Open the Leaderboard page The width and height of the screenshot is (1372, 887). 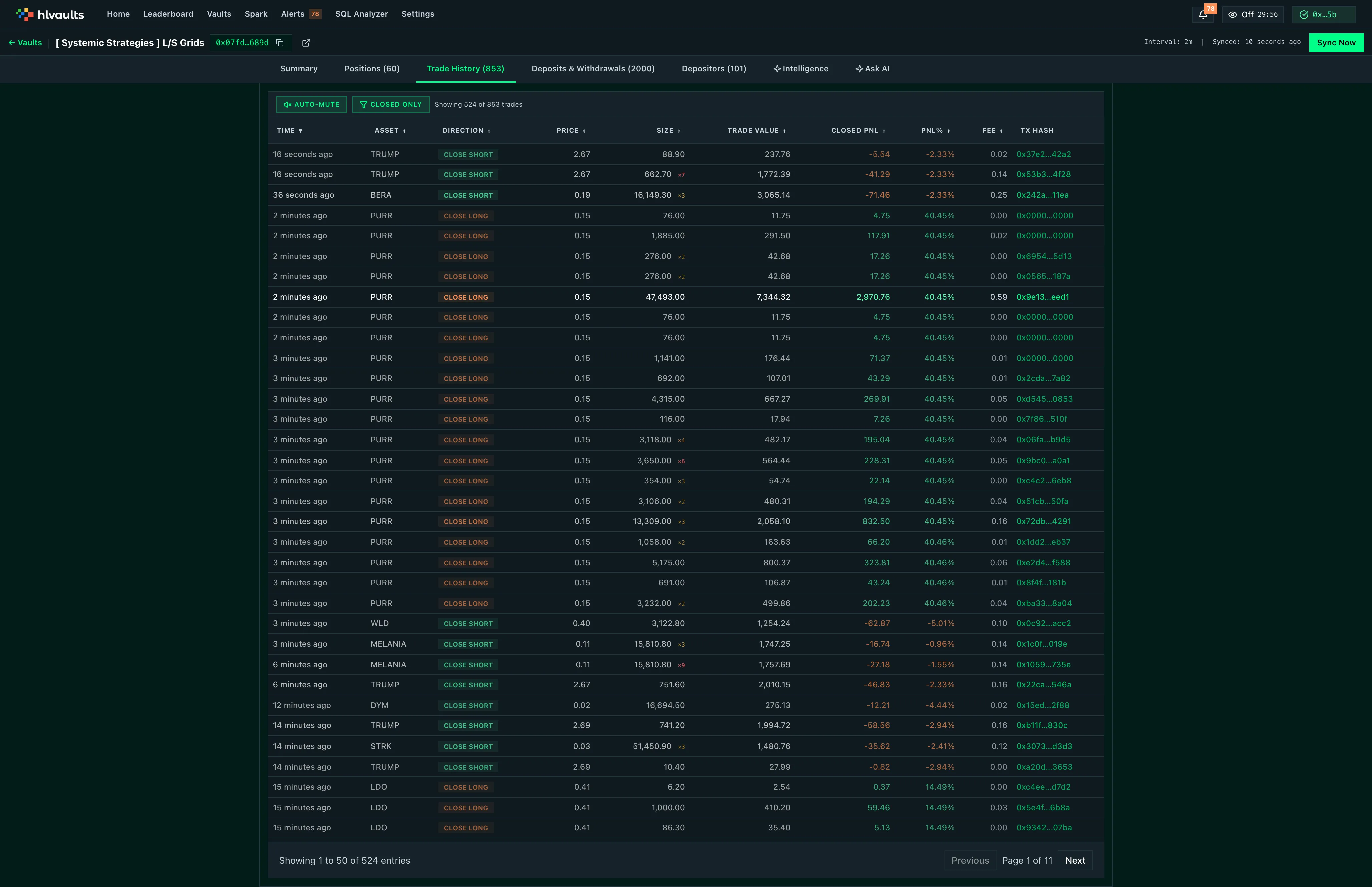168,14
